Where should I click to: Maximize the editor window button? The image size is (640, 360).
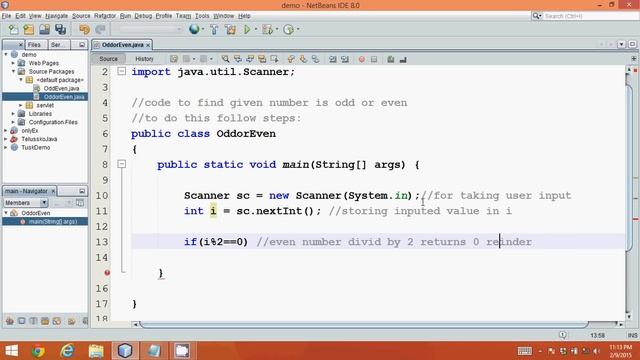(x=632, y=44)
